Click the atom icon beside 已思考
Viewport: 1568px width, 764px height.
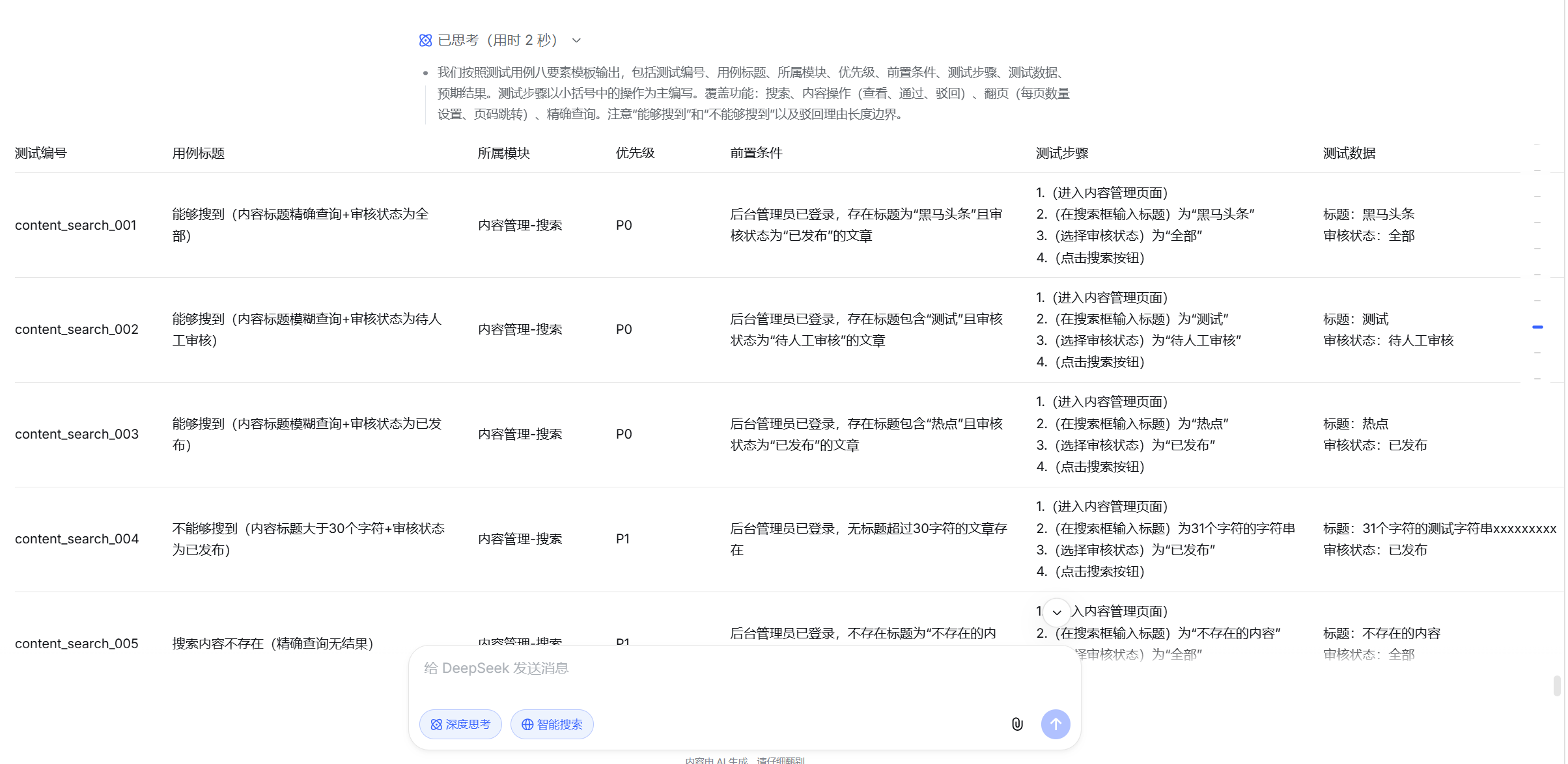(x=425, y=40)
